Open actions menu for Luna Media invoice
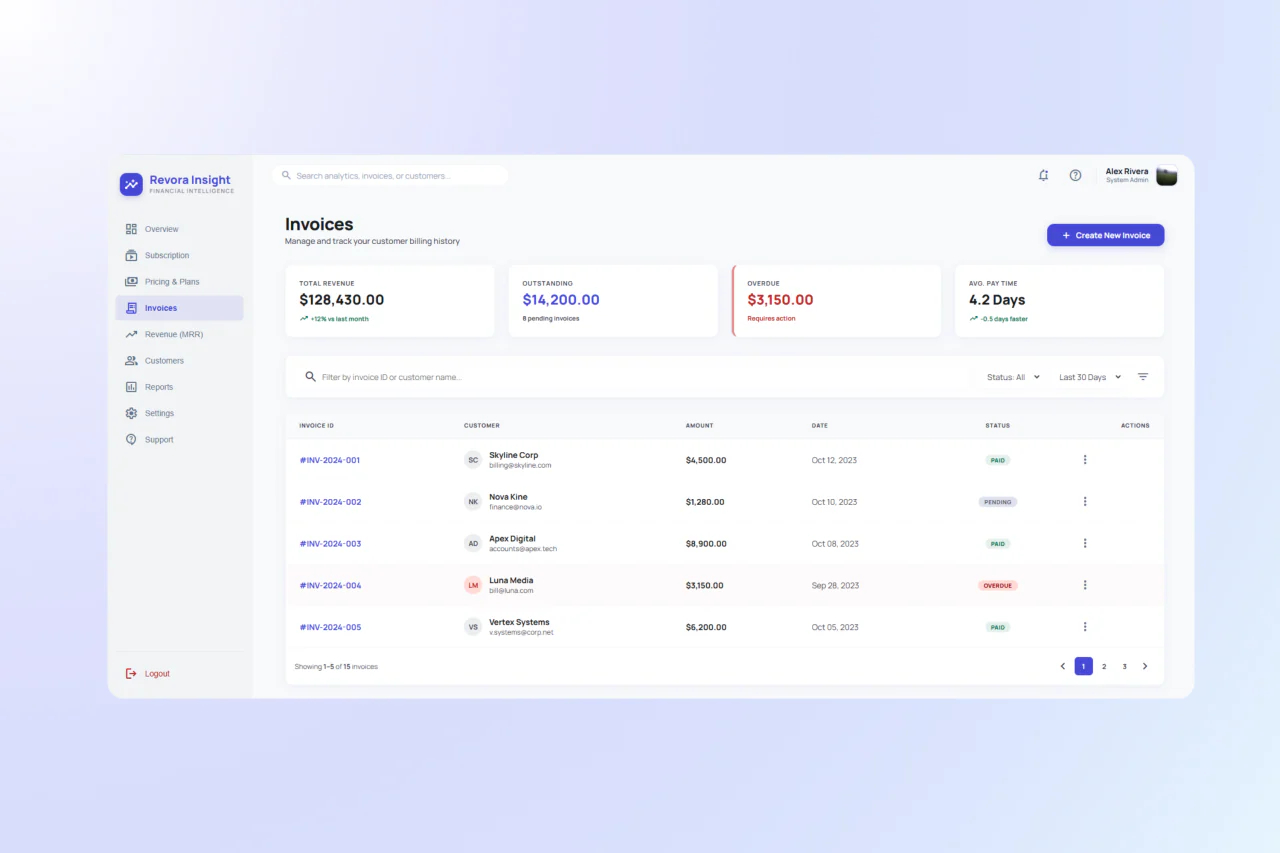The width and height of the screenshot is (1280, 853). click(x=1085, y=585)
